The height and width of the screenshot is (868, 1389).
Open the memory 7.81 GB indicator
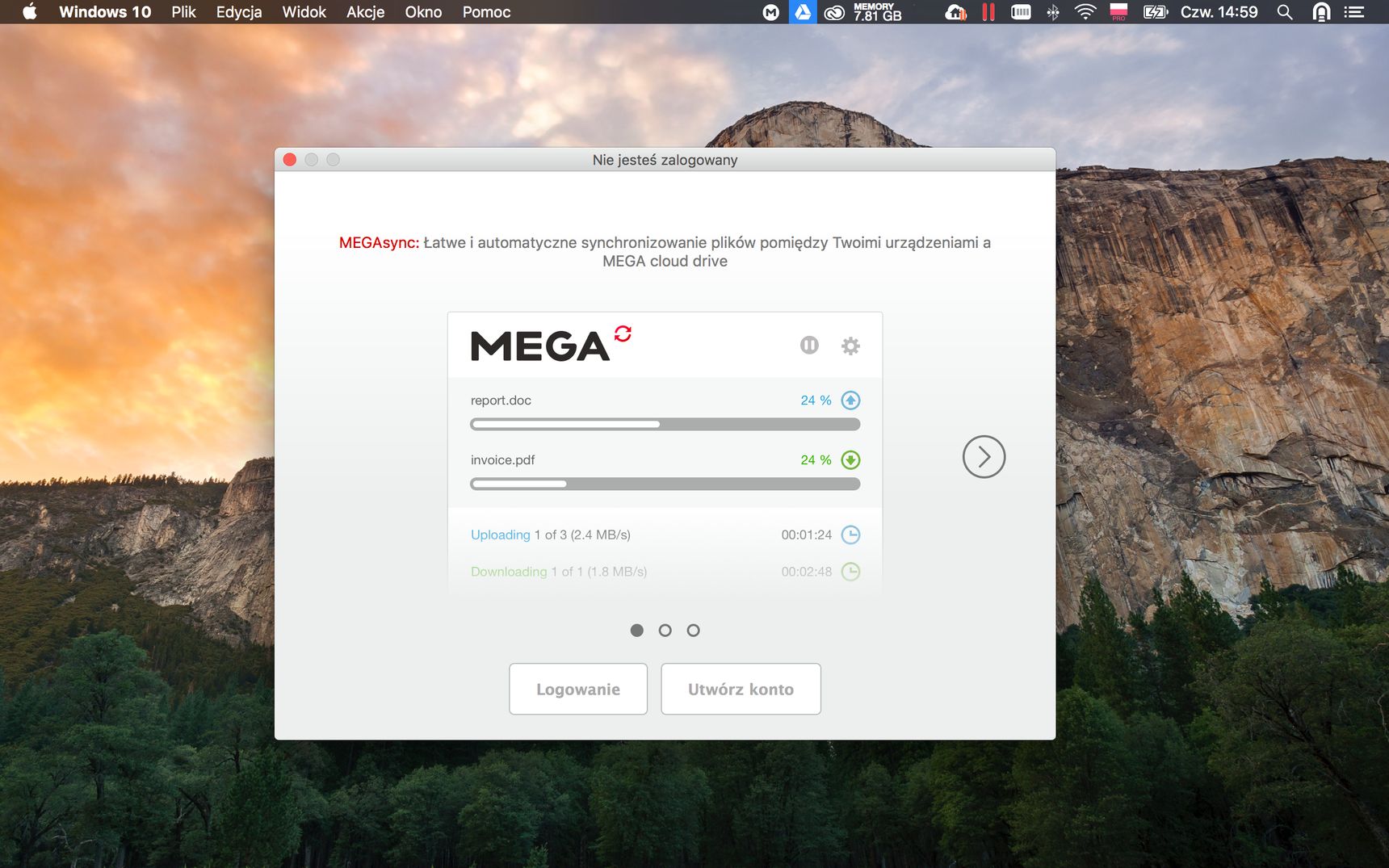point(878,12)
